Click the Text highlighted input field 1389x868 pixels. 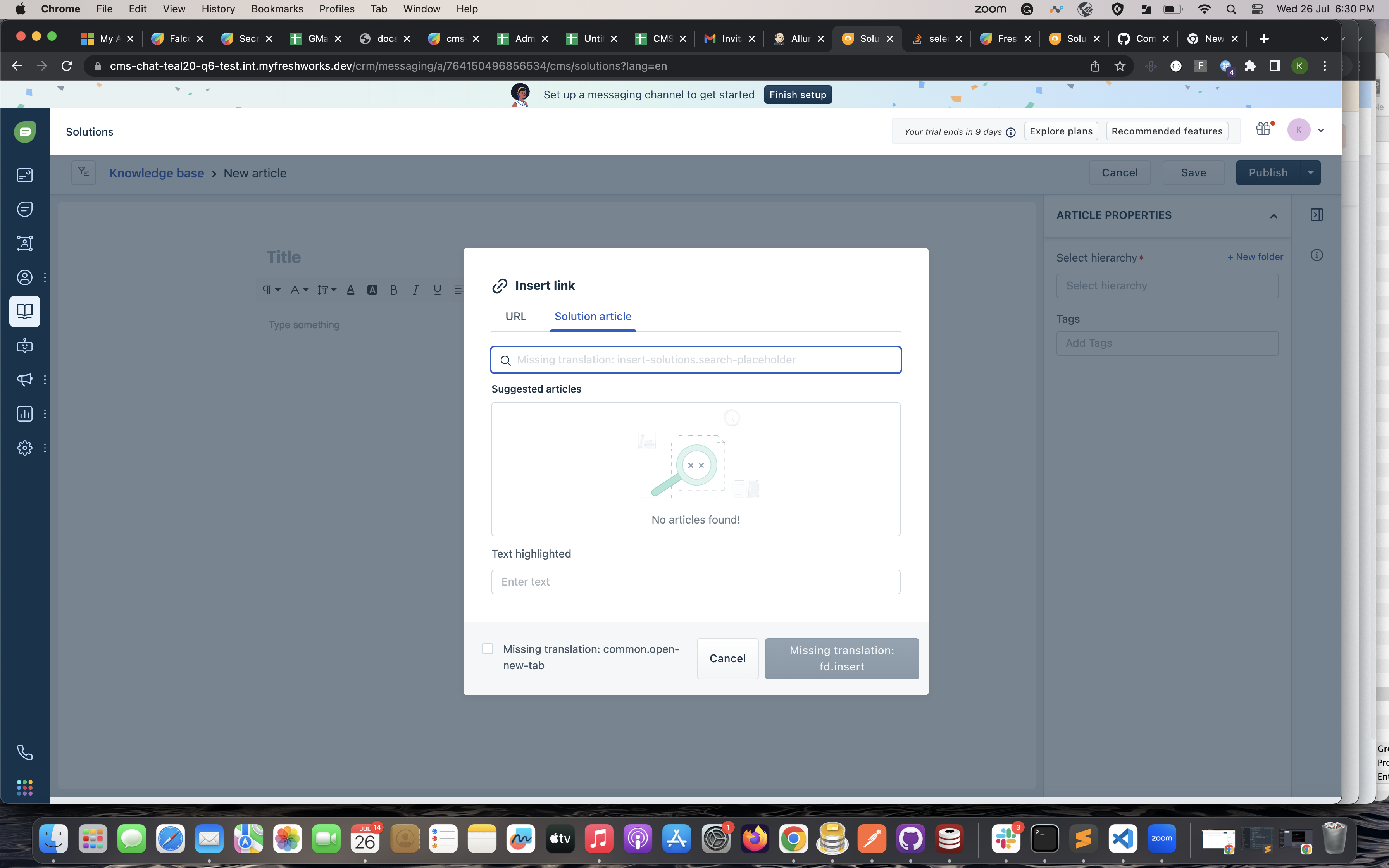coord(696,582)
